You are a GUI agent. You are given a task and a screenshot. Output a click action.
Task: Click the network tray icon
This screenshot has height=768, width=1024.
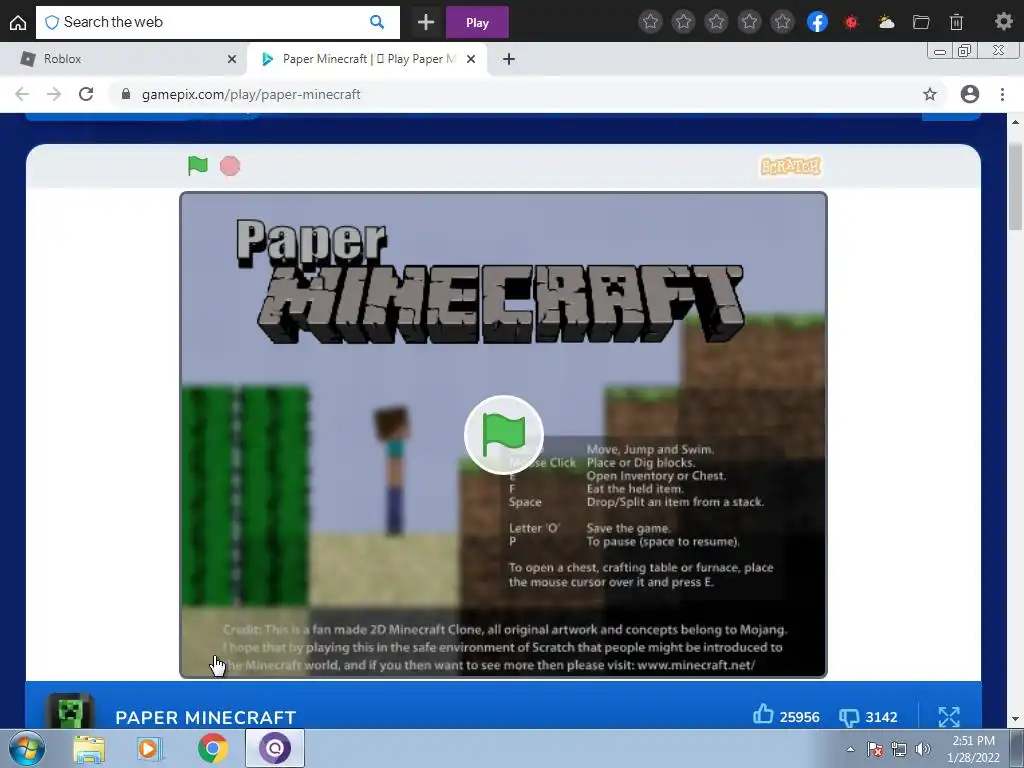[899, 749]
